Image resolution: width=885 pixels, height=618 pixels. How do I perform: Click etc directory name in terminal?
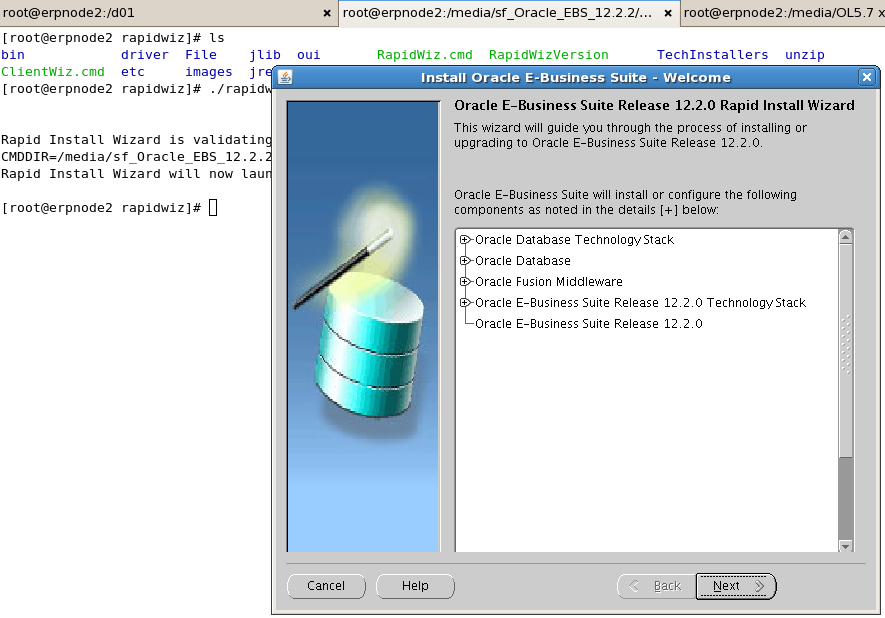click(x=133, y=72)
